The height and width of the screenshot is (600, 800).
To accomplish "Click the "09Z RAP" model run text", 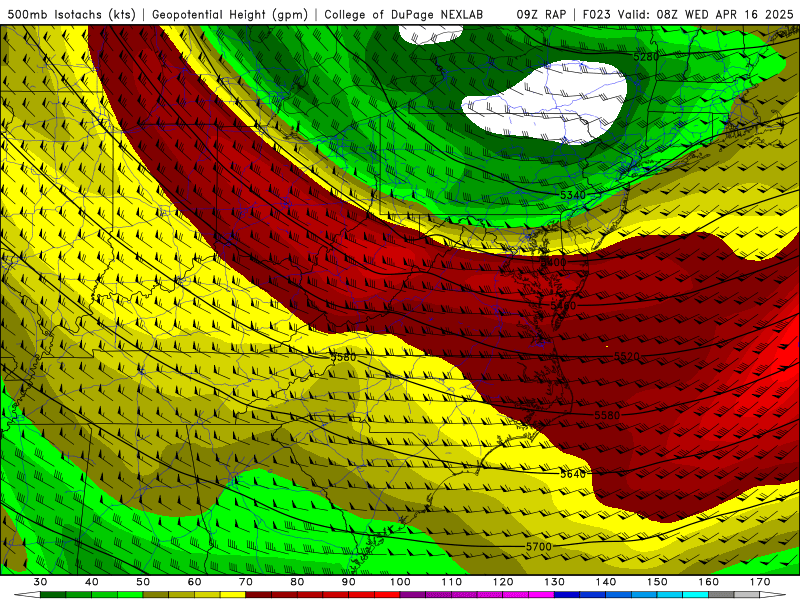I will point(541,14).
